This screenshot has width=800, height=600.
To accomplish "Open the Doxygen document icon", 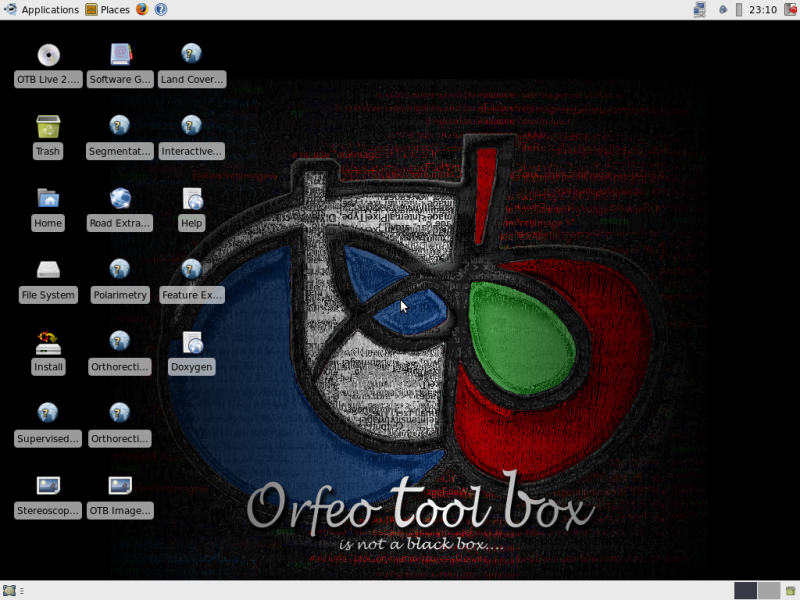I will click(x=192, y=343).
